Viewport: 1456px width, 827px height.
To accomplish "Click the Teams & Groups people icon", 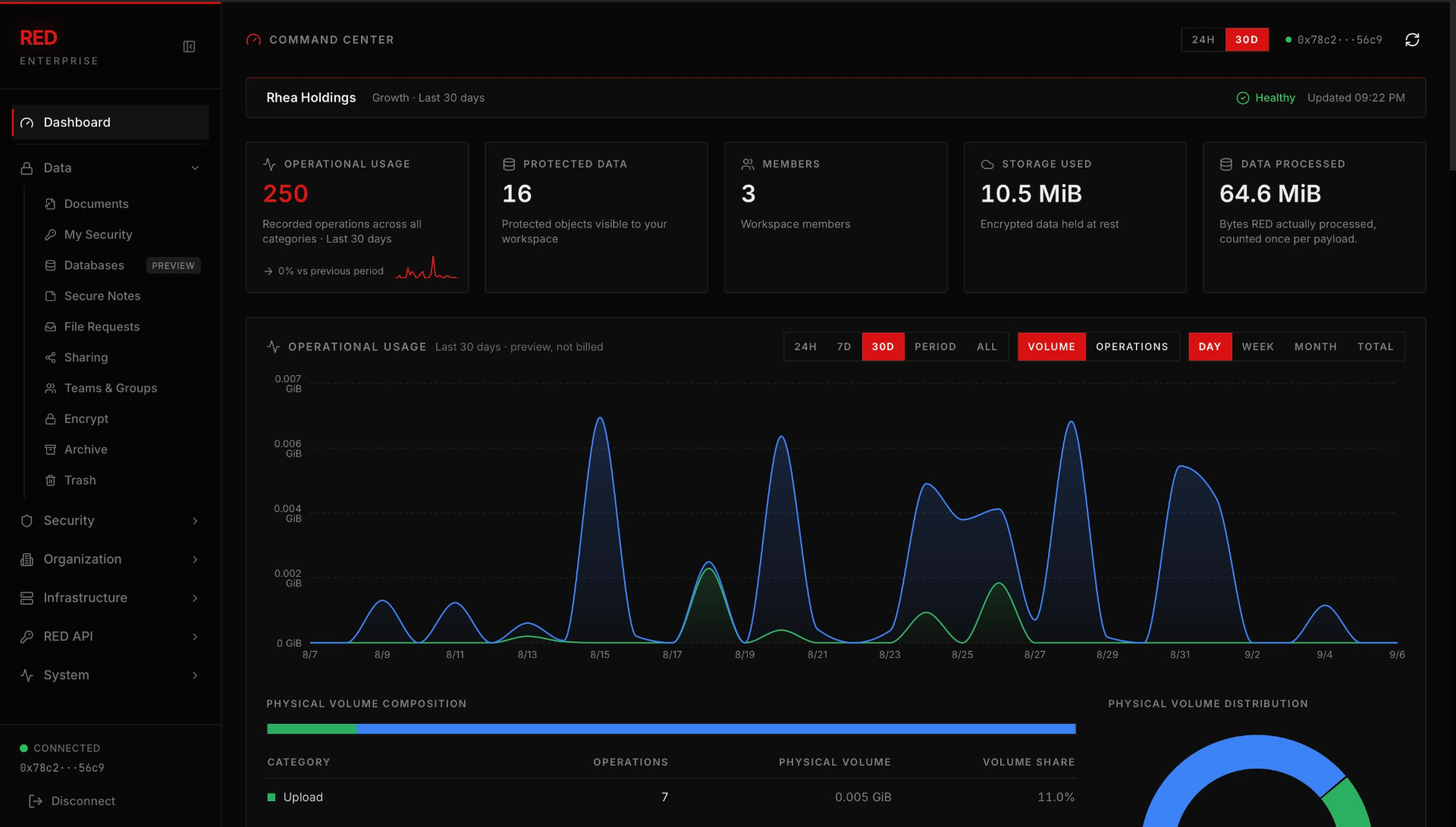I will [x=51, y=388].
